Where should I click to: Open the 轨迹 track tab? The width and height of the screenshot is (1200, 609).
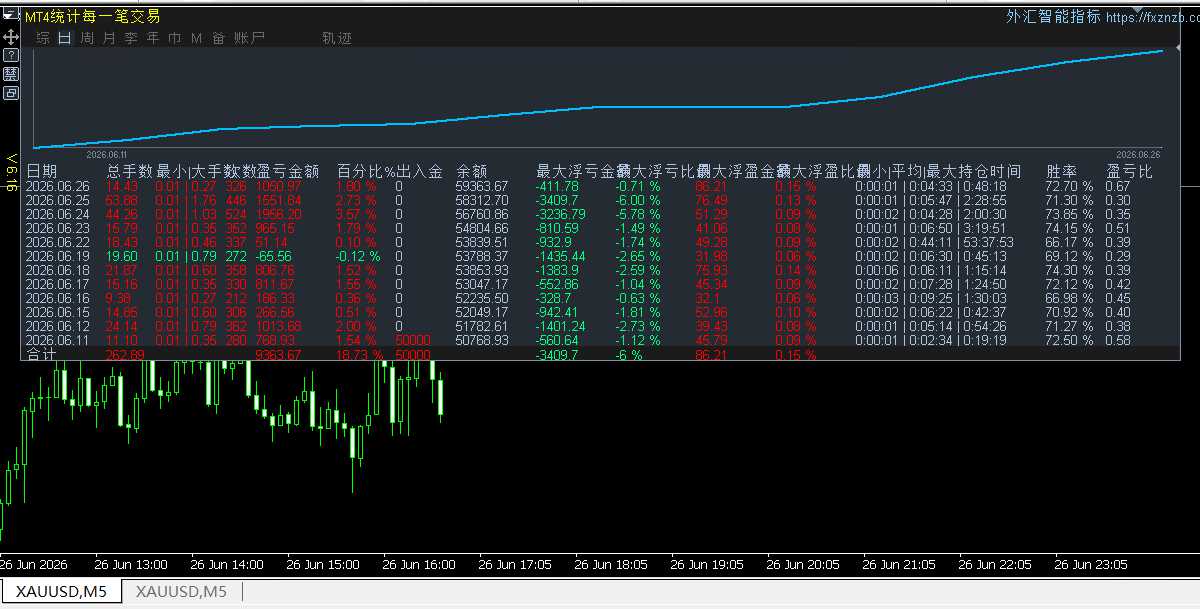click(336, 38)
